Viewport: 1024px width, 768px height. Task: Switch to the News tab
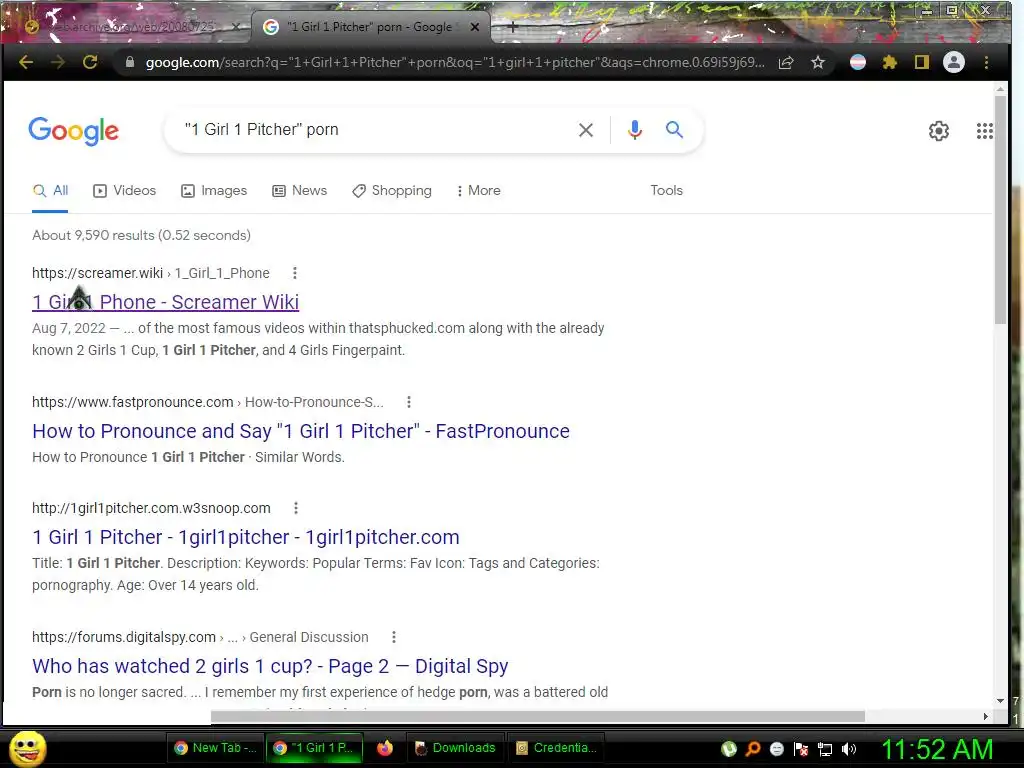coord(300,191)
